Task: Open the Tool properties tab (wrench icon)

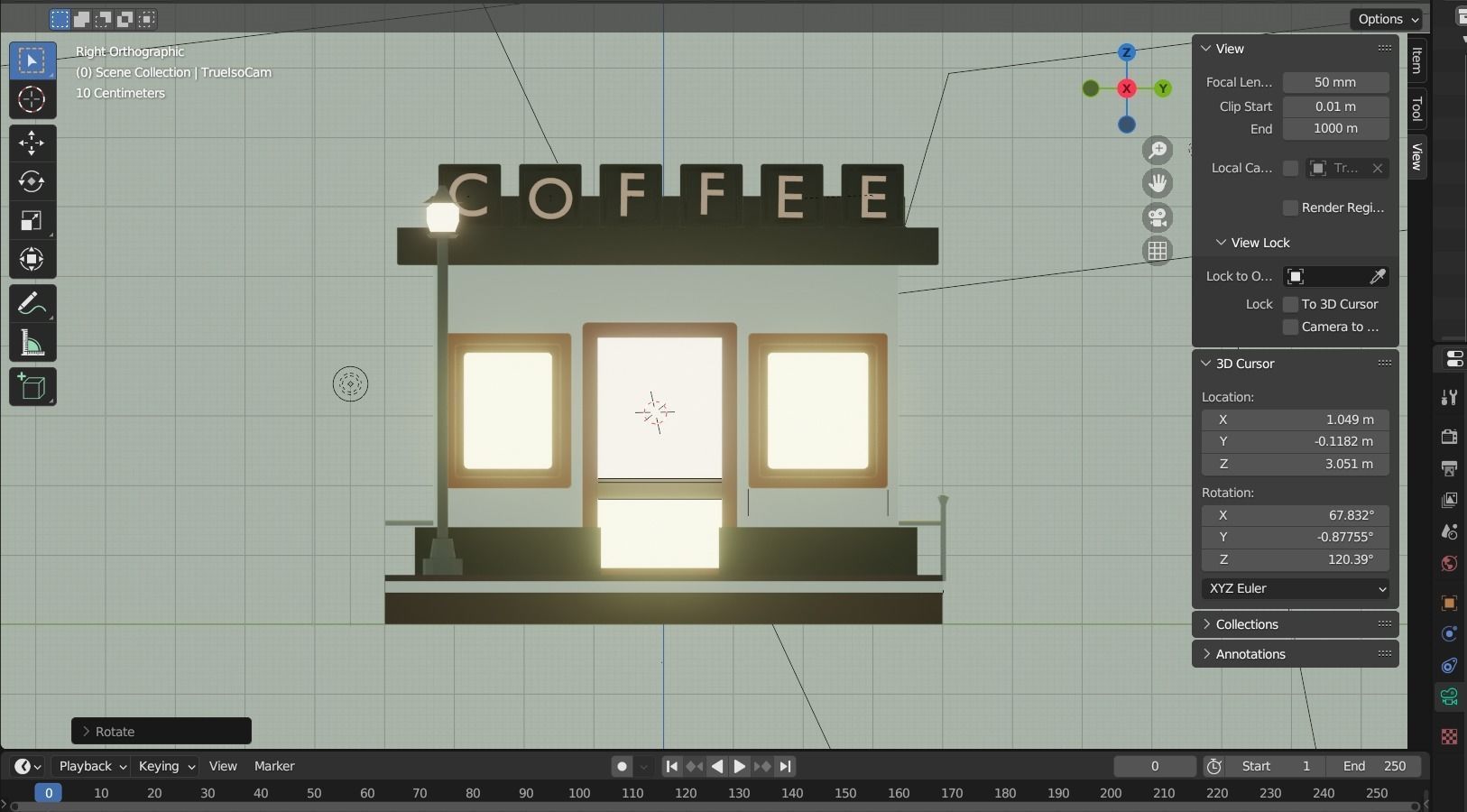Action: coord(1449,398)
